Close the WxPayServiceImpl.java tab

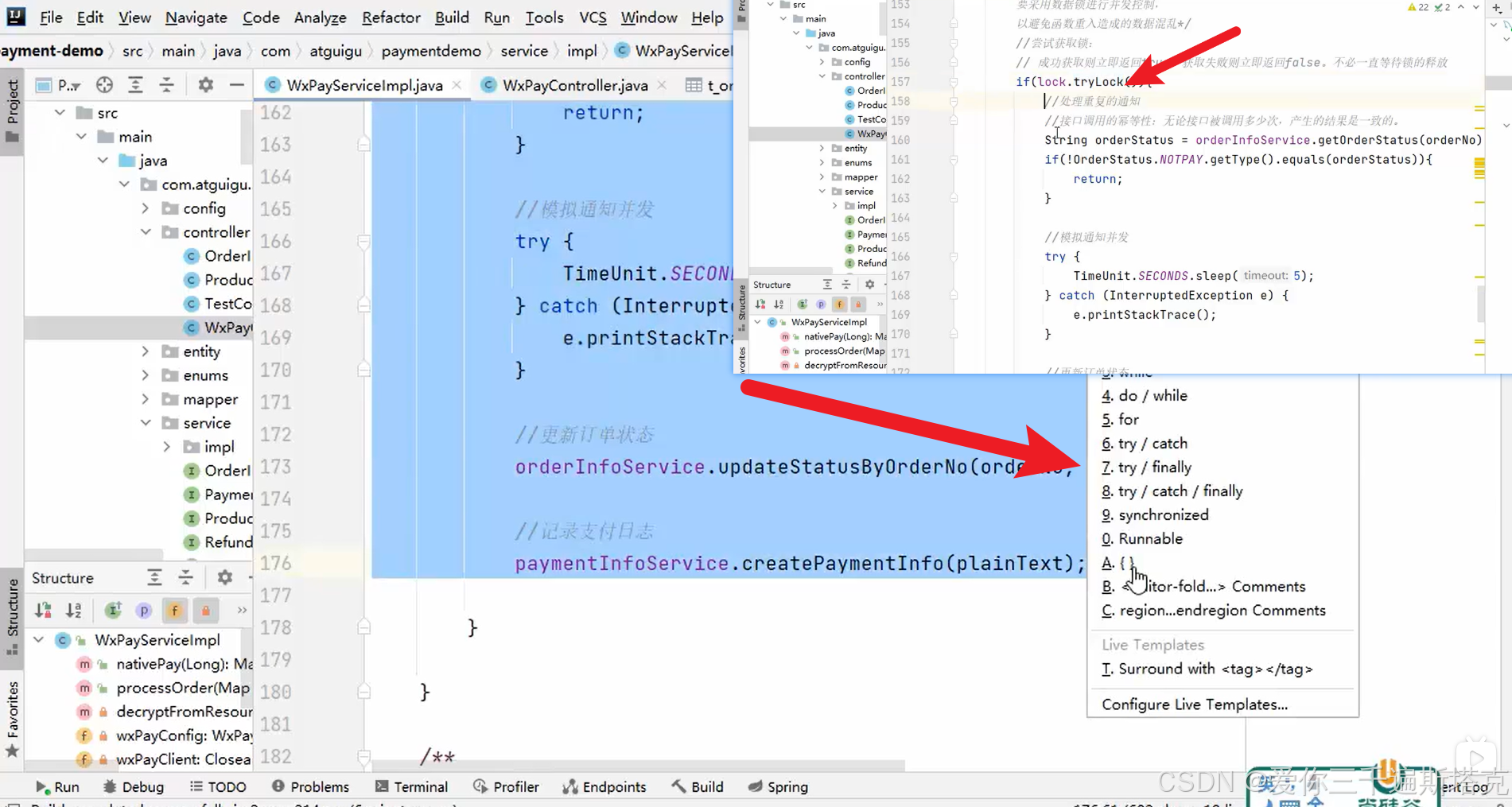(457, 84)
